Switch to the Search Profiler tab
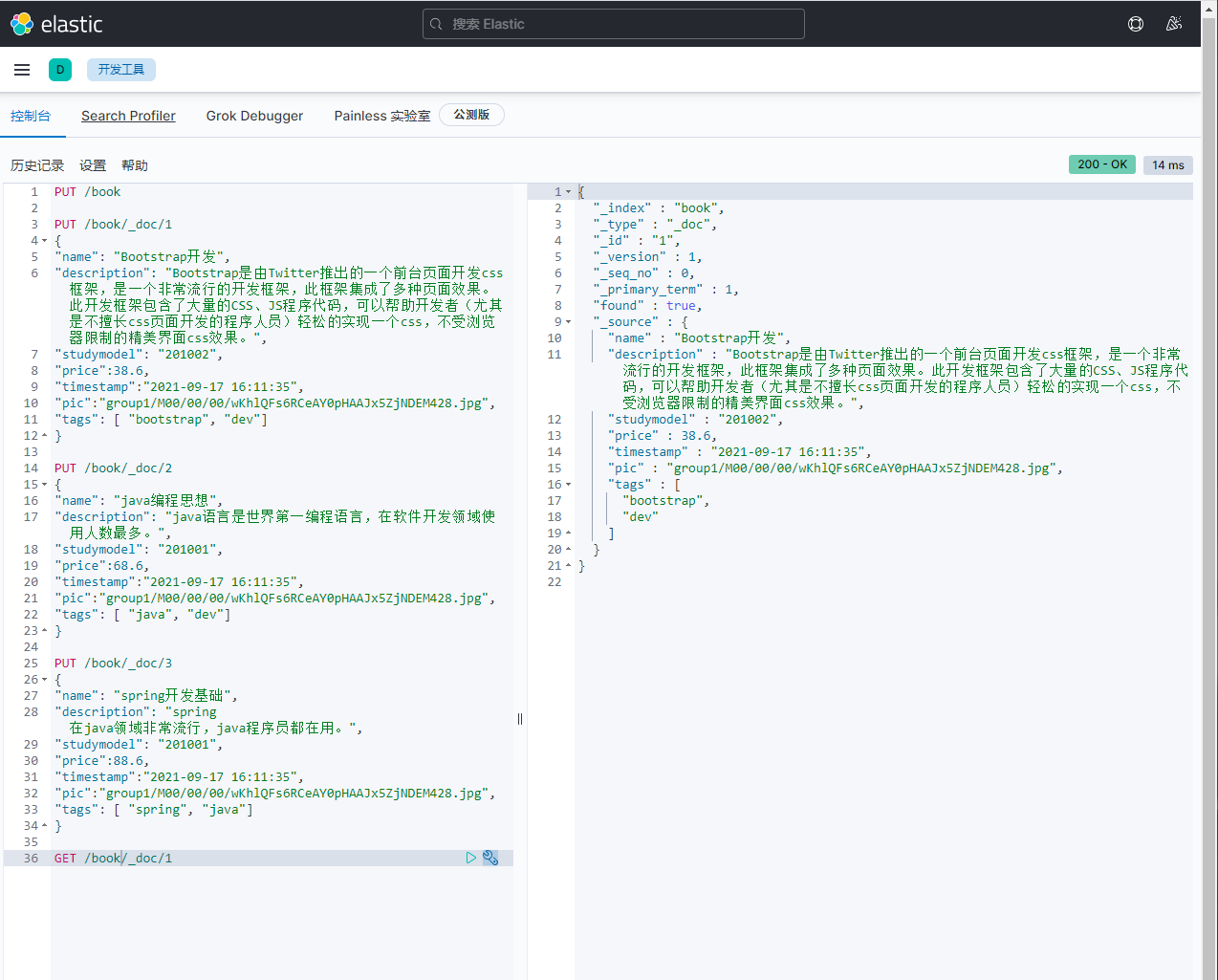This screenshot has width=1218, height=980. point(128,116)
